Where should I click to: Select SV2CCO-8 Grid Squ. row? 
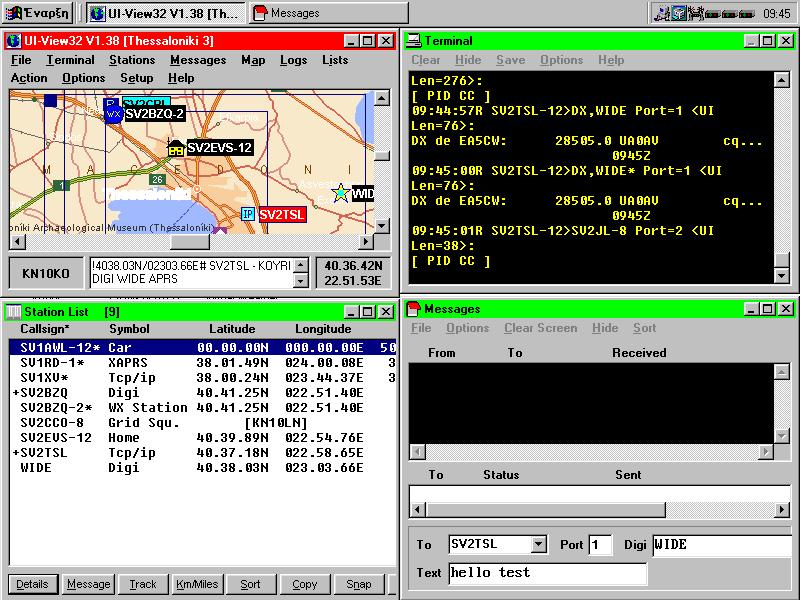tap(203, 422)
